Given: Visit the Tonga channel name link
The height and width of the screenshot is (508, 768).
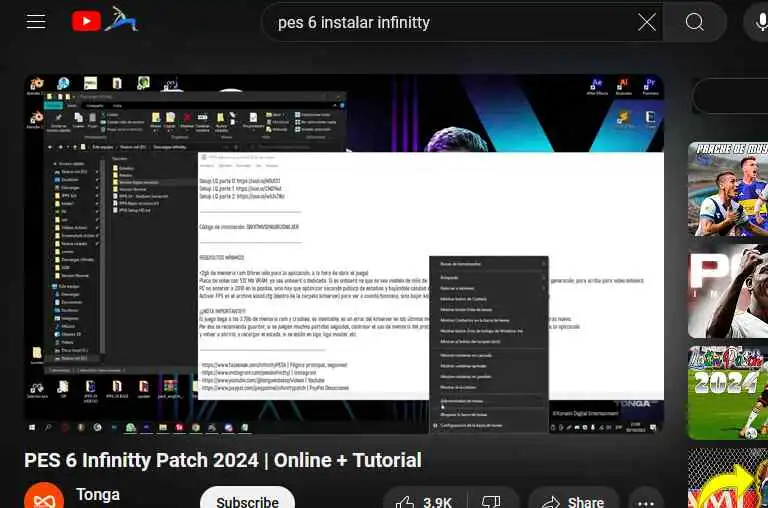Looking at the screenshot, I should coord(98,495).
